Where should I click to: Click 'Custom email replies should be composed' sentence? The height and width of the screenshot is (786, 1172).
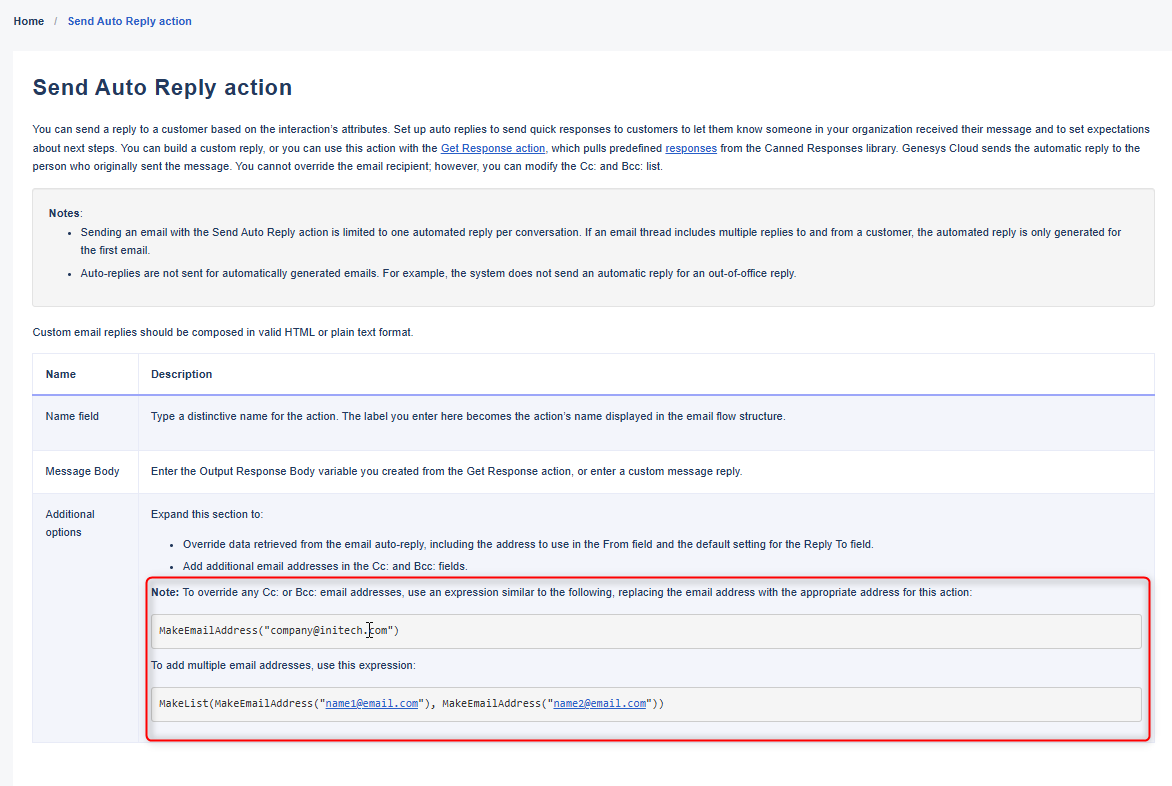pos(223,332)
